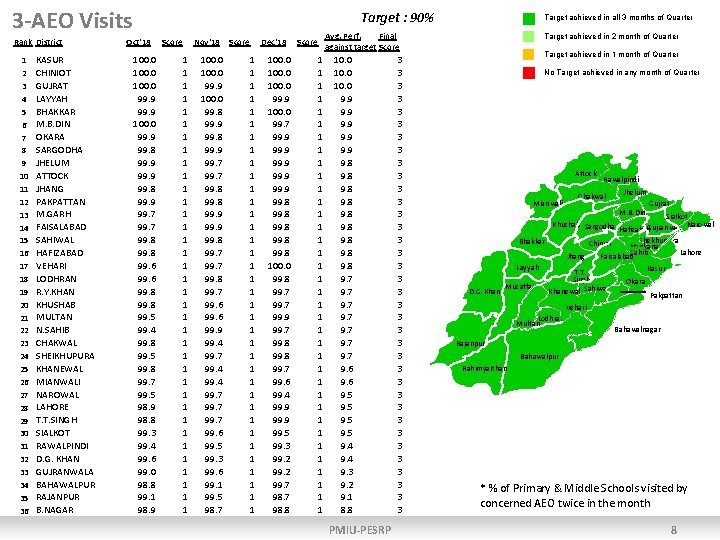This screenshot has width=720, height=540.
Task: Select HAFIZABAD in the District column
Action: click(59, 253)
